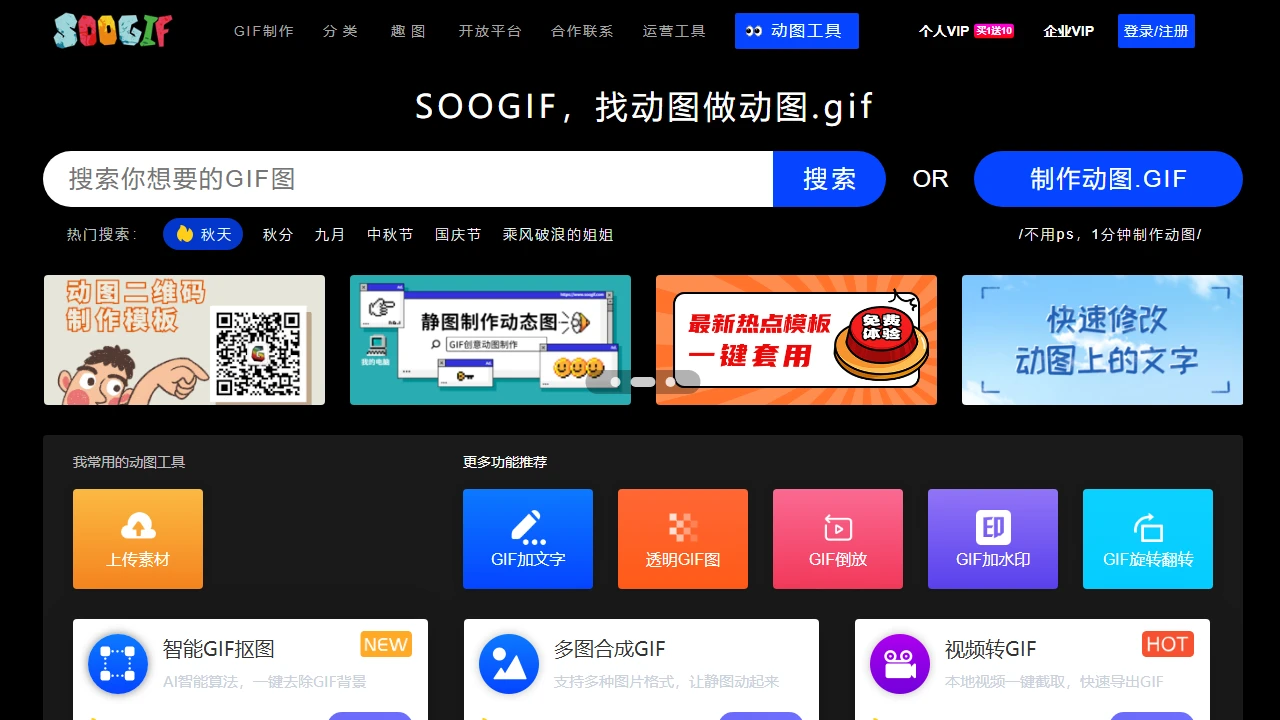The width and height of the screenshot is (1280, 720).
Task: Select the GIF加文字 text tool icon
Action: tap(528, 525)
